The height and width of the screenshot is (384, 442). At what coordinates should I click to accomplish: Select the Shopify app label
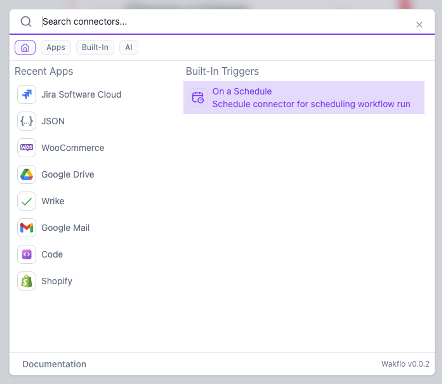click(57, 281)
